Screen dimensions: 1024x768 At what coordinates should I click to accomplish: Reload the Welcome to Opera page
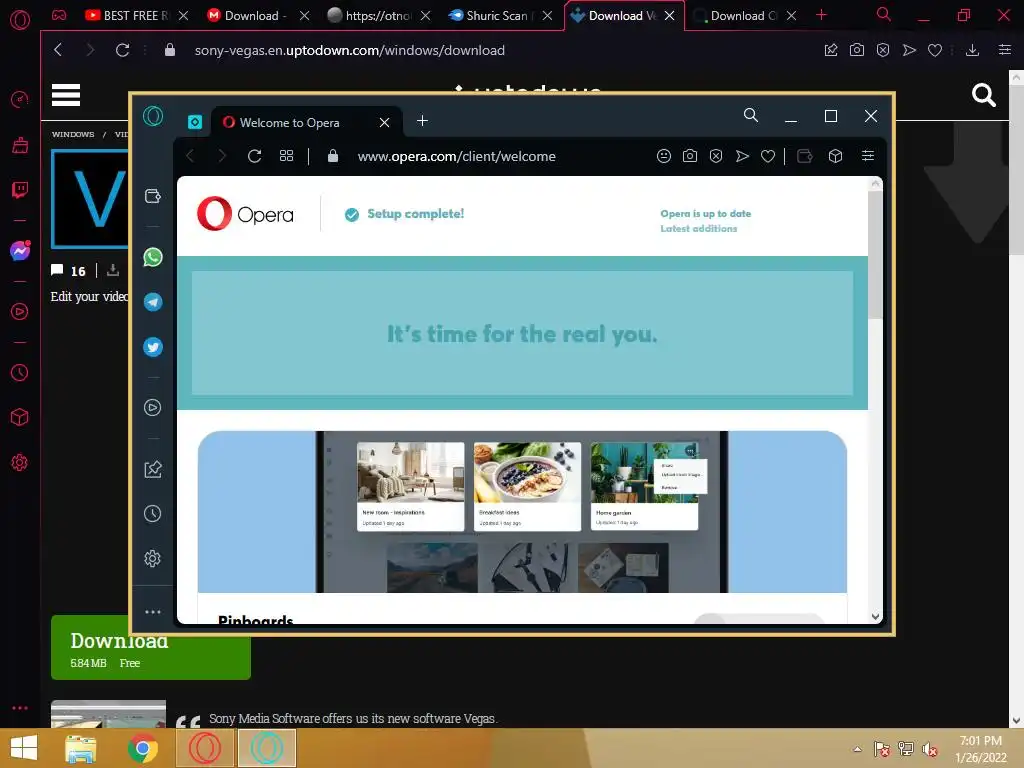(254, 156)
